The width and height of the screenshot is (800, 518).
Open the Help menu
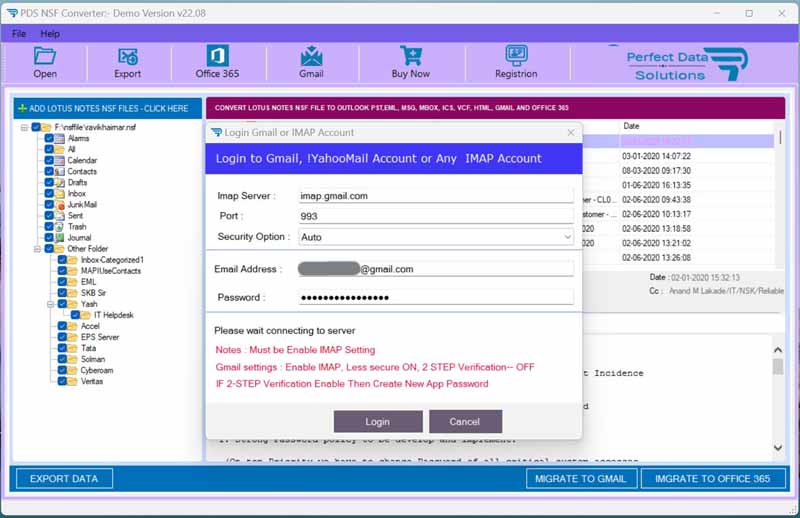pyautogui.click(x=50, y=34)
